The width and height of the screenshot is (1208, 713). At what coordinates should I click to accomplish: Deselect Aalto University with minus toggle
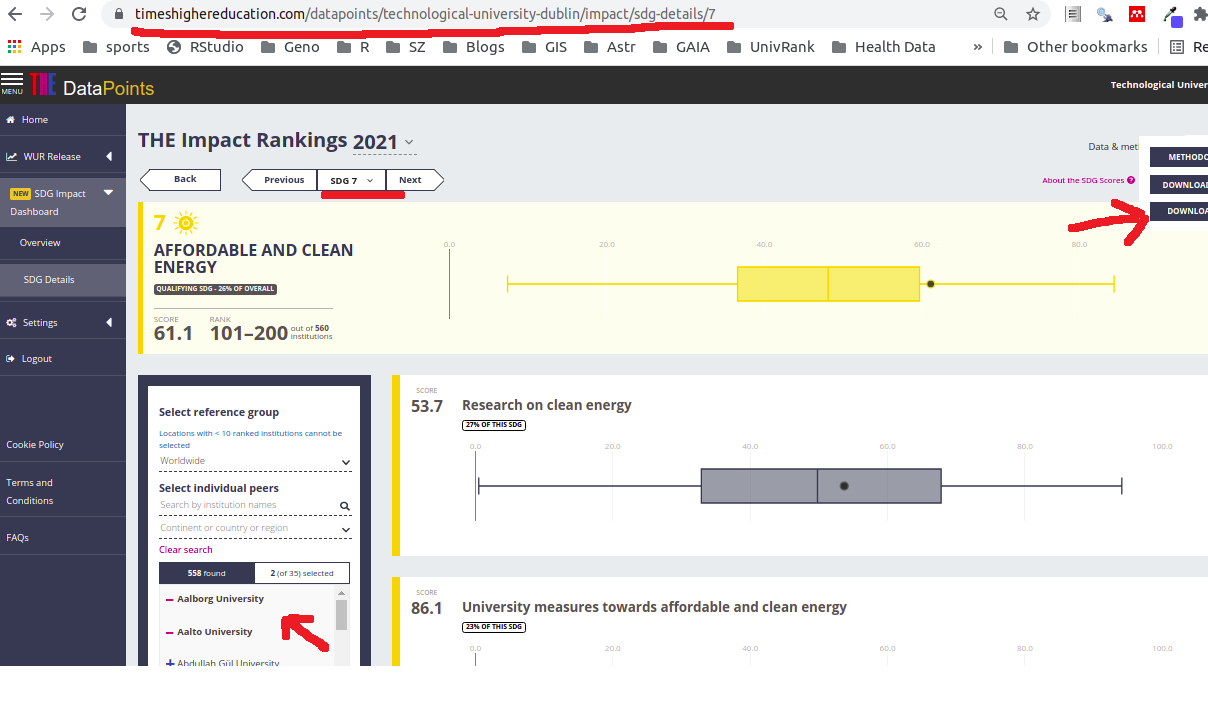pos(169,633)
